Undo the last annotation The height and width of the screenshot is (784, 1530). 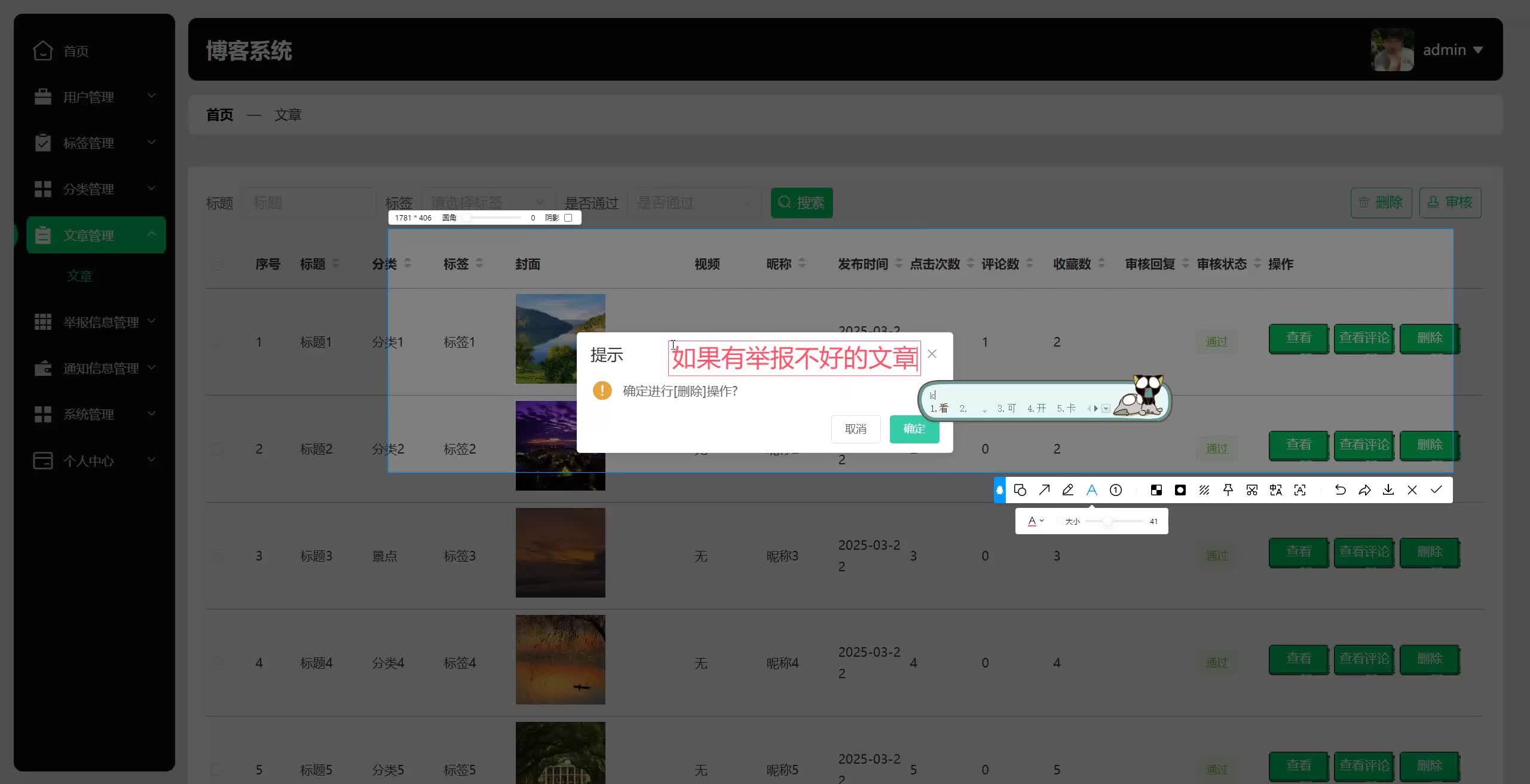[x=1341, y=490]
